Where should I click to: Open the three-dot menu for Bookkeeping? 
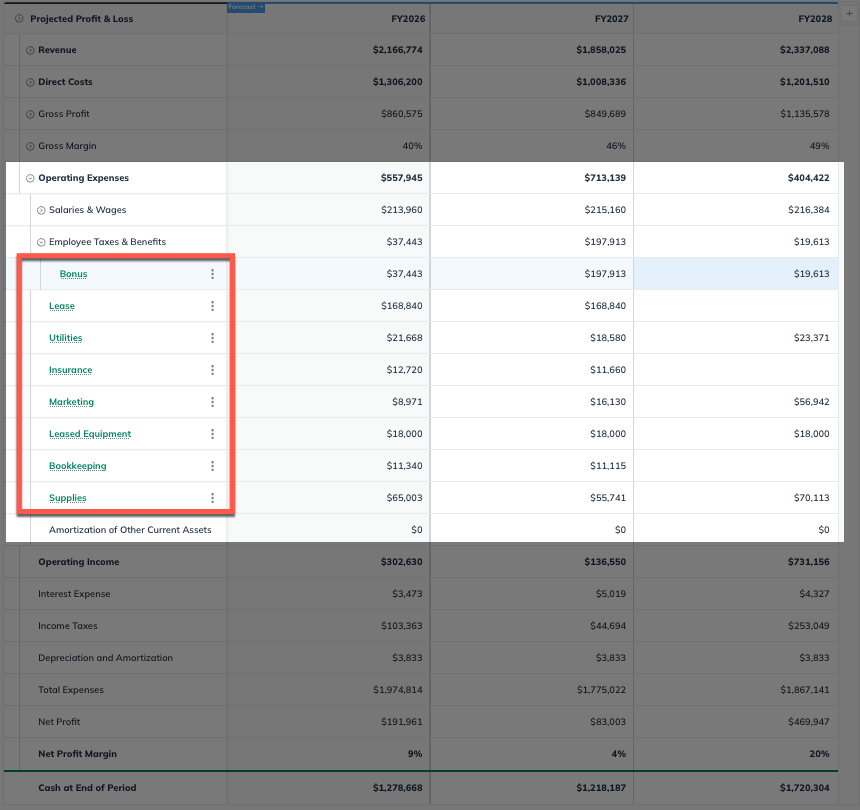click(x=212, y=466)
